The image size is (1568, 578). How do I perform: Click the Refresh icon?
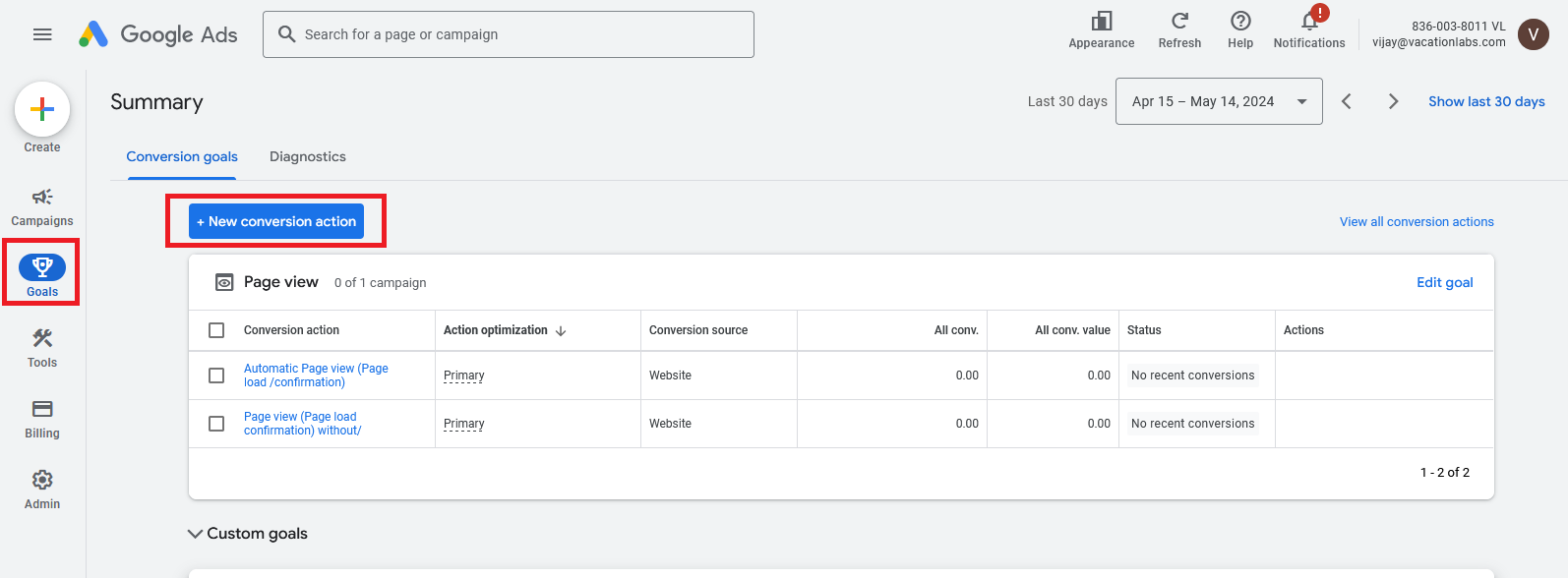1179,22
